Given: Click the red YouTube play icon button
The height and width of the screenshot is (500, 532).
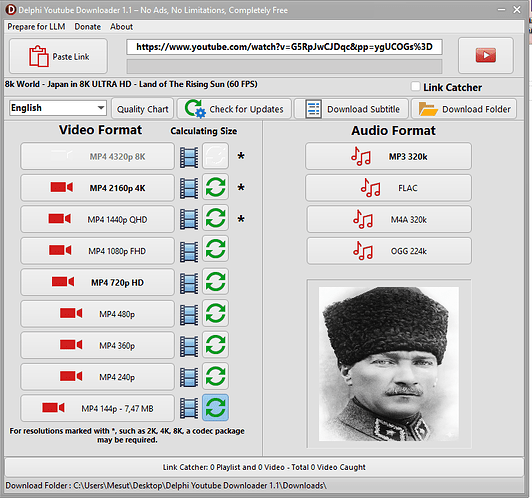Looking at the screenshot, I should click(x=486, y=55).
